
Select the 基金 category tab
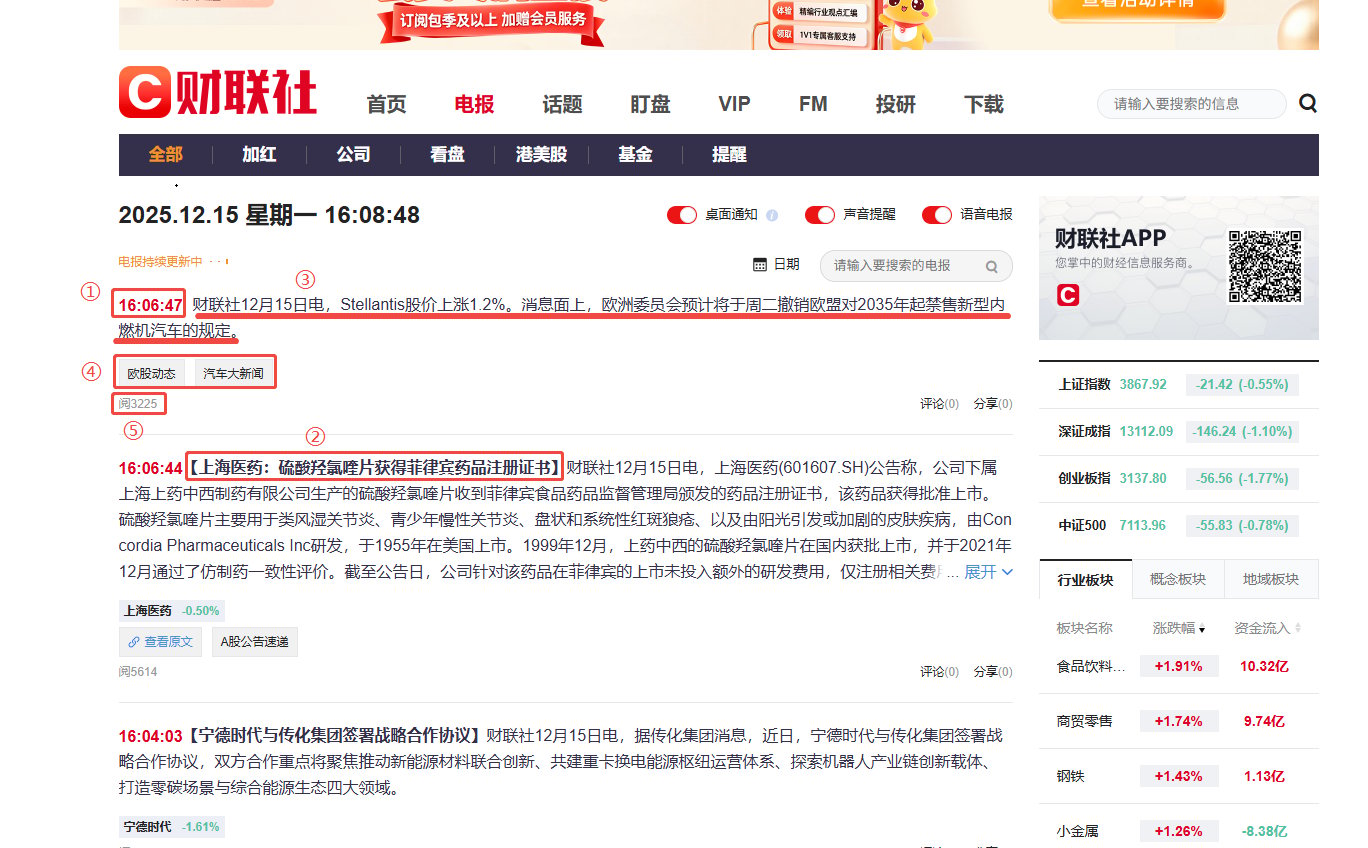point(635,155)
